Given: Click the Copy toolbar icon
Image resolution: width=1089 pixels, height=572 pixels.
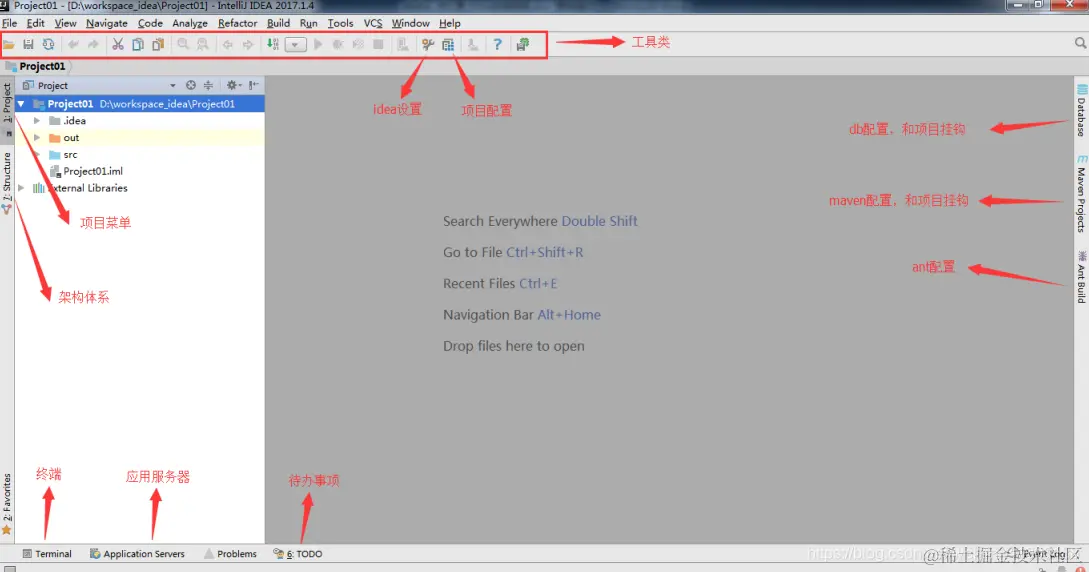Looking at the screenshot, I should coord(138,44).
